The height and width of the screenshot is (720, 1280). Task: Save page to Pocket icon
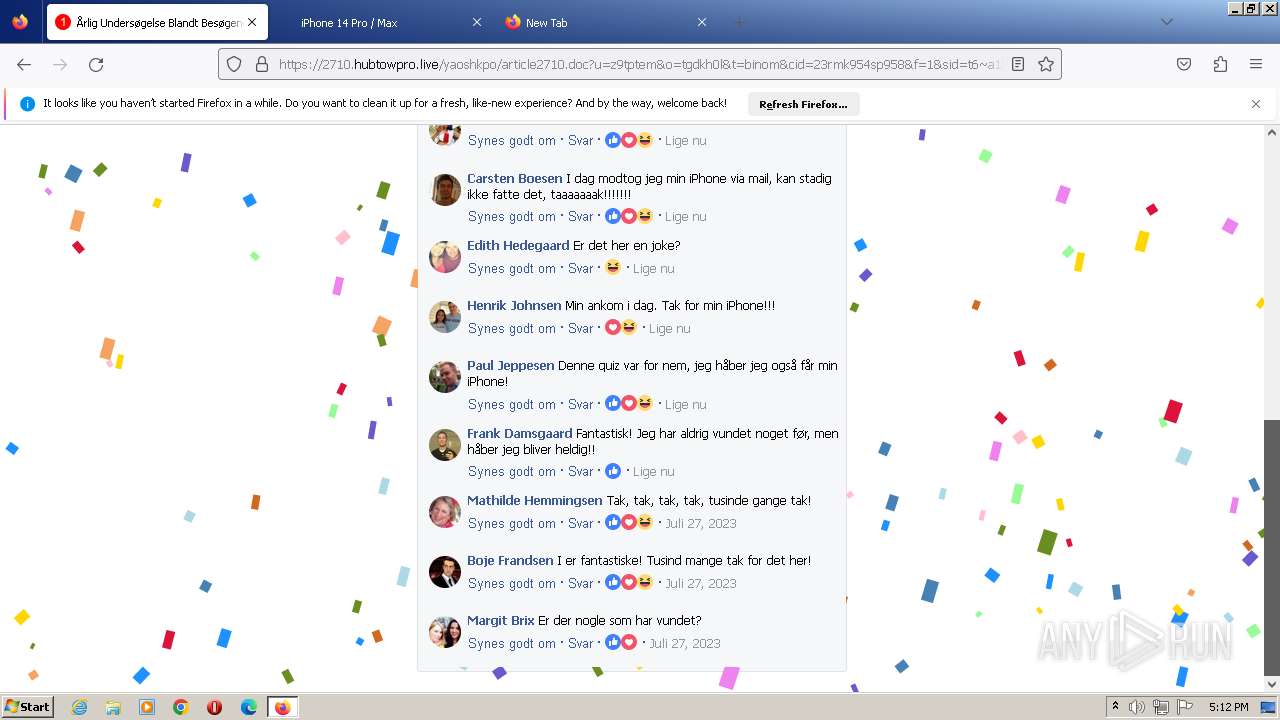[1184, 64]
